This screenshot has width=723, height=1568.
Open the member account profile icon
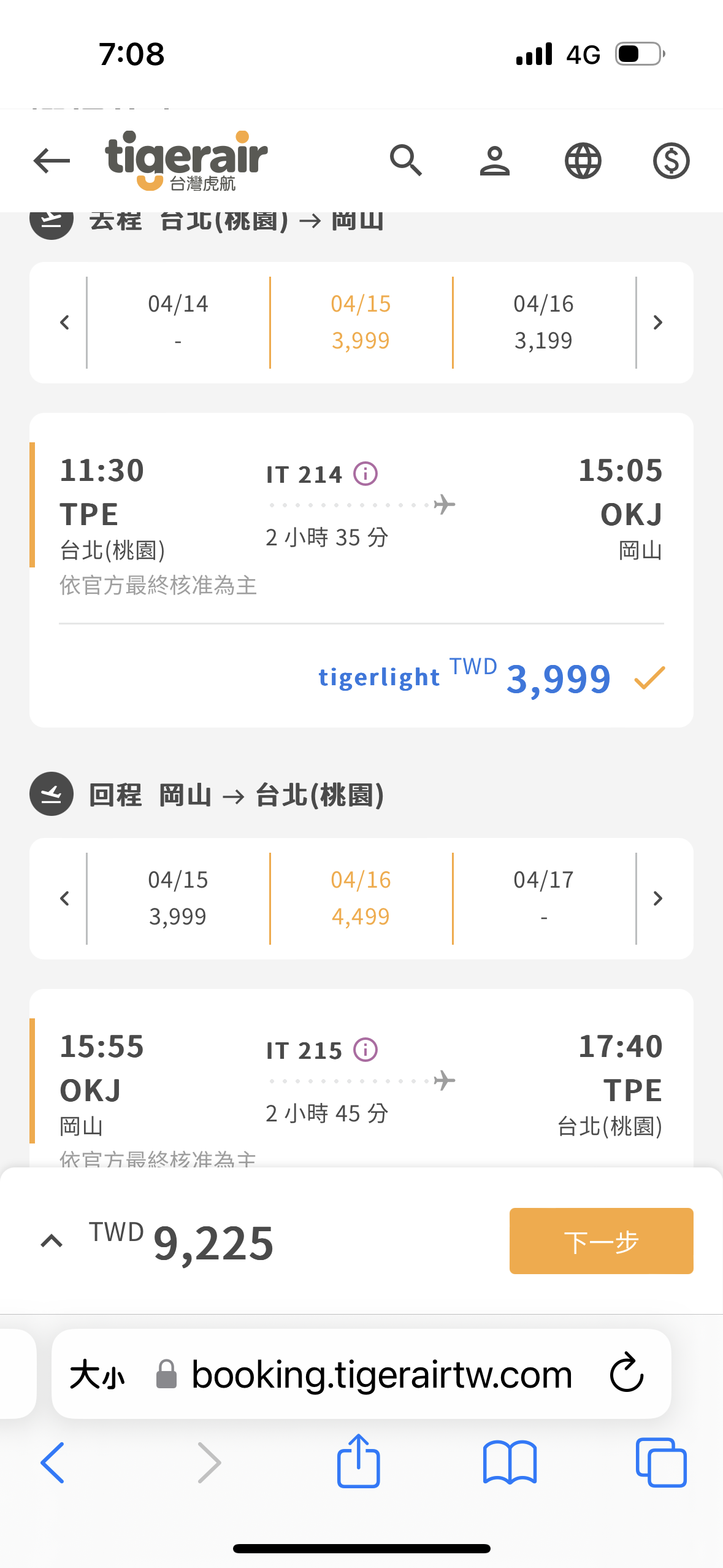pos(494,161)
